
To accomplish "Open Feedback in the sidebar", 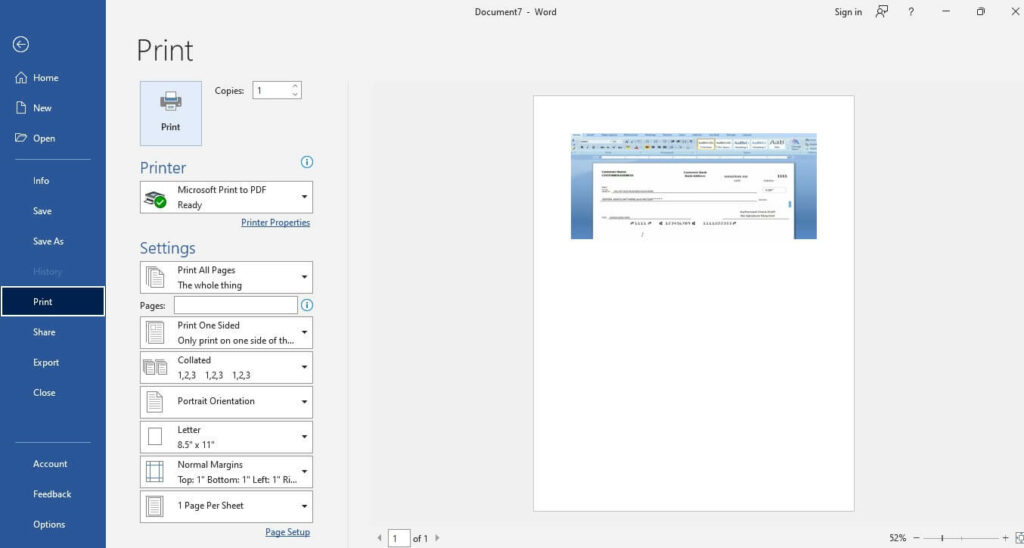I will [x=52, y=494].
